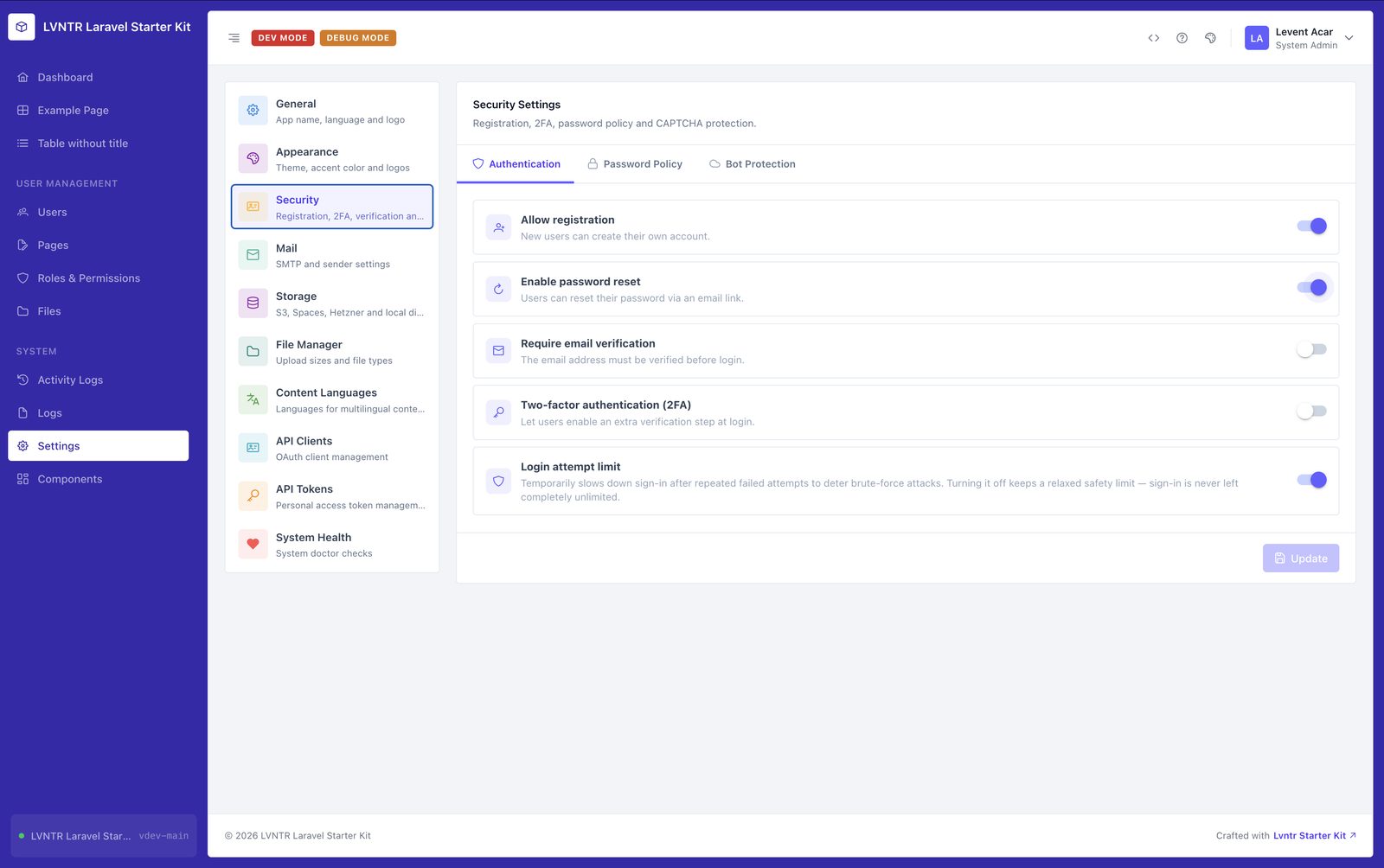Screen dimensions: 1384x868
Task: Open Users in the sidebar
Action: (99, 213)
